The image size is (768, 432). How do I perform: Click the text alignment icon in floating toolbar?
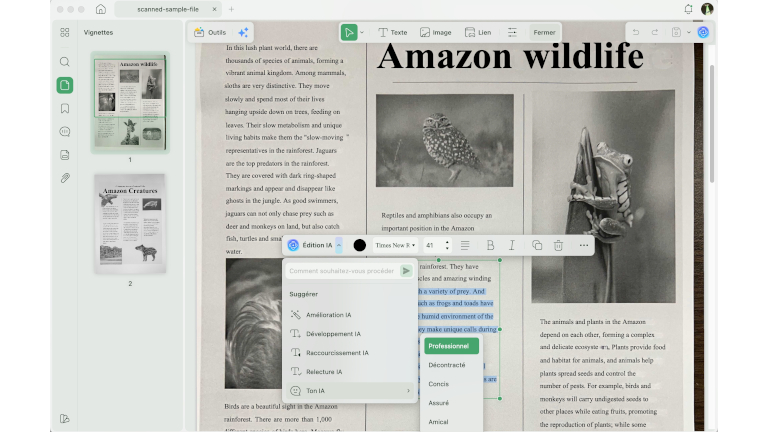click(x=465, y=245)
